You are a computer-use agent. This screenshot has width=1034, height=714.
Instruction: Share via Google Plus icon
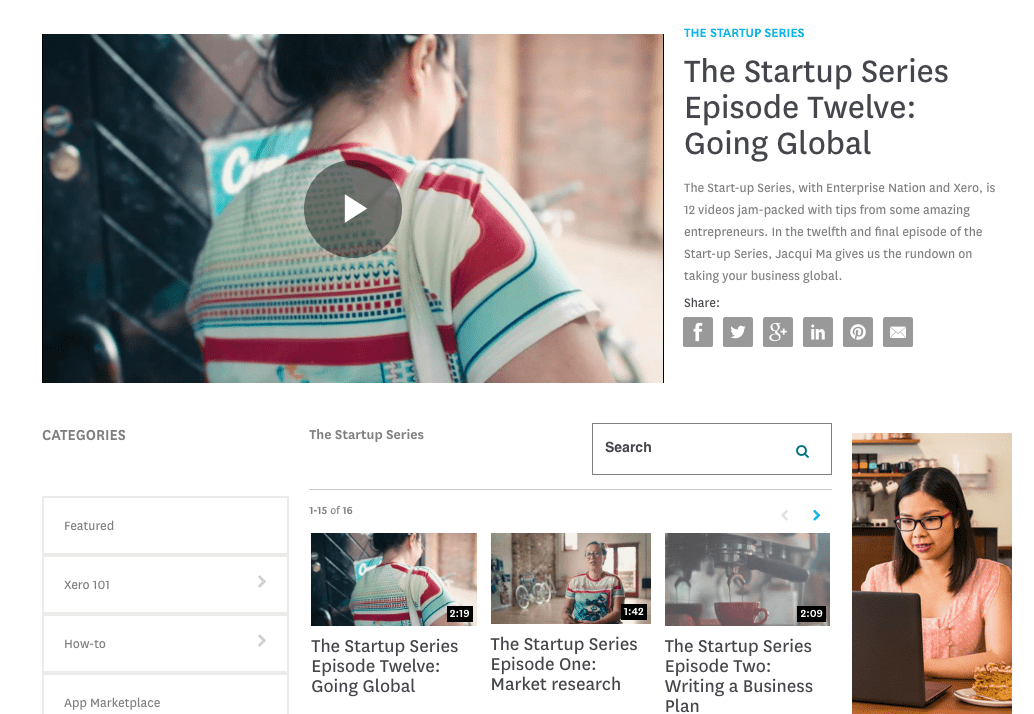778,332
